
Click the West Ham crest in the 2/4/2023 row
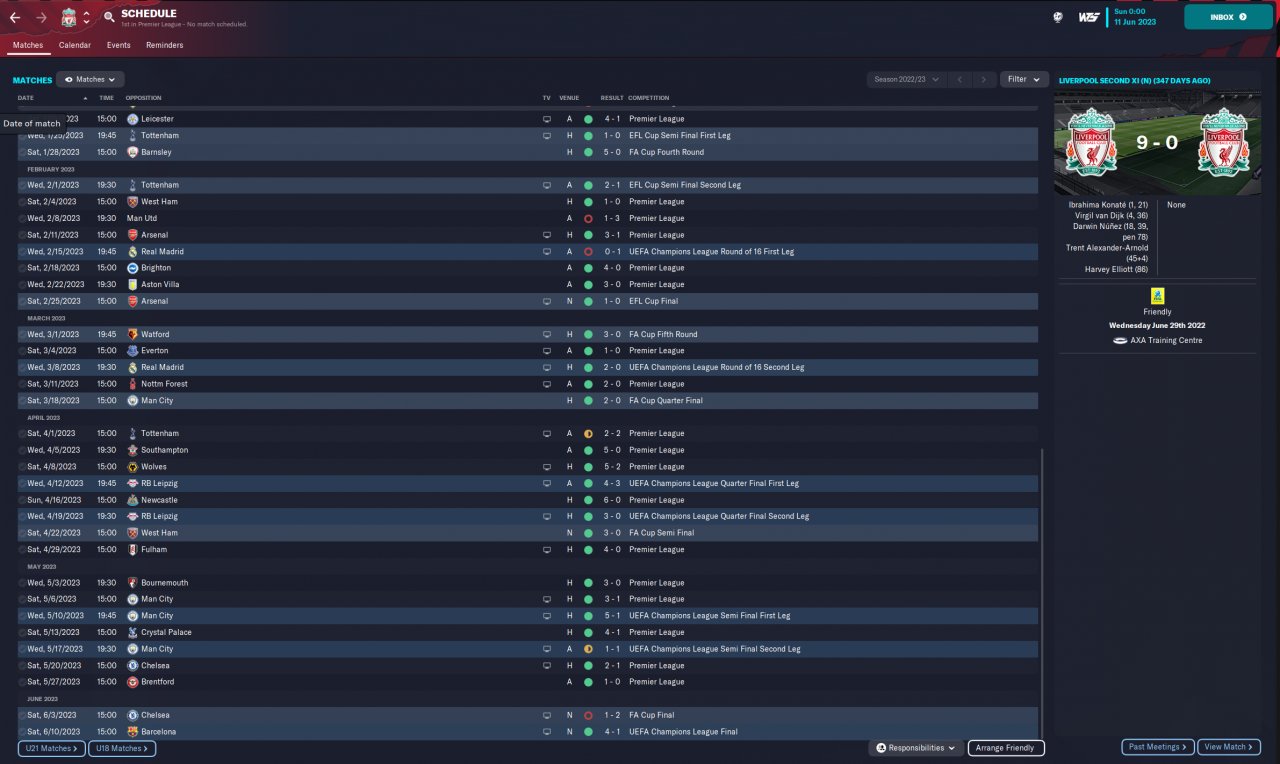pyautogui.click(x=132, y=202)
